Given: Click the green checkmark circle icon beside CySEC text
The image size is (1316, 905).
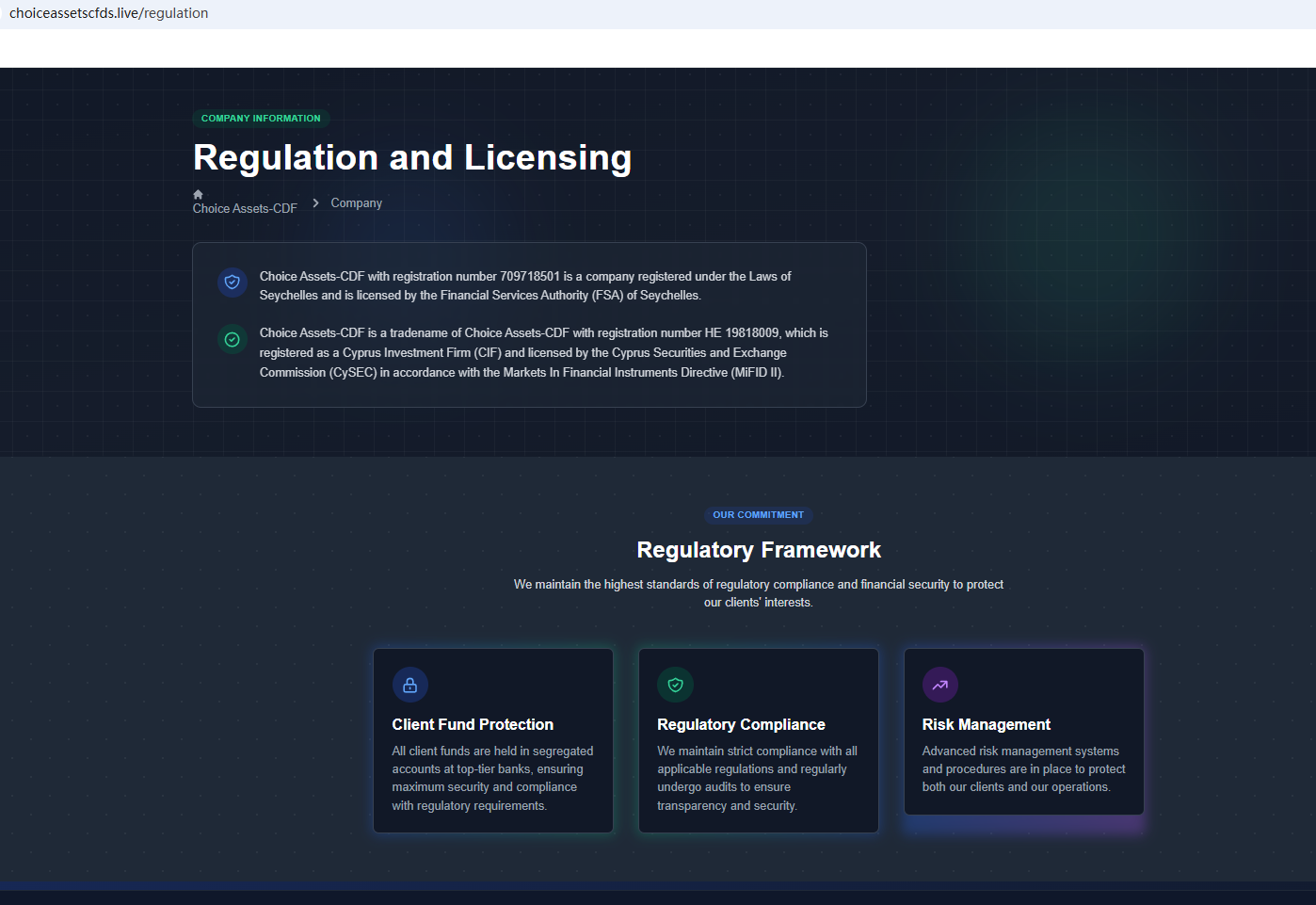Looking at the screenshot, I should 233,339.
